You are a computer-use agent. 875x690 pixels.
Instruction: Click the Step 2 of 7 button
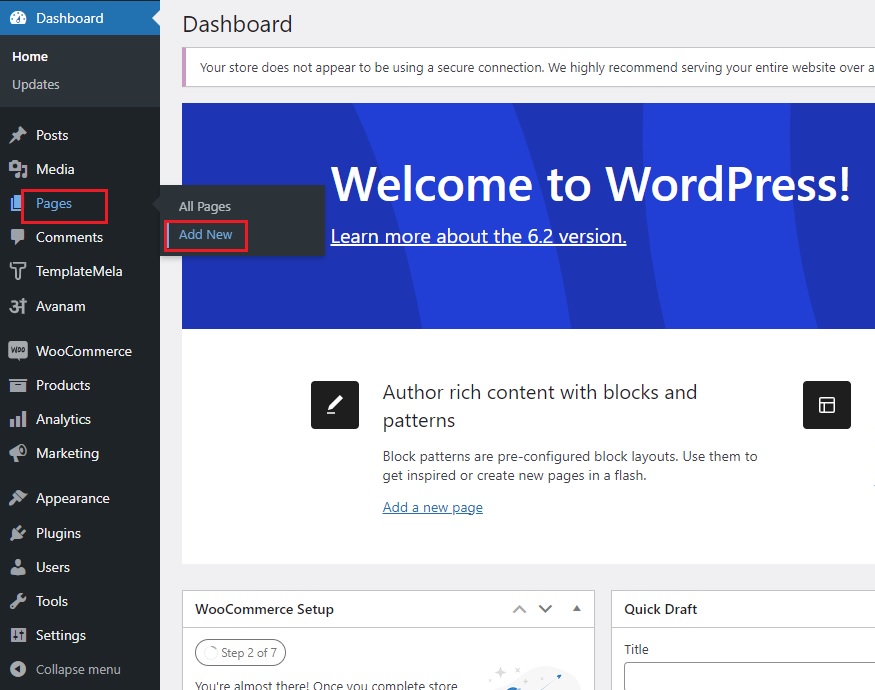pyautogui.click(x=241, y=653)
